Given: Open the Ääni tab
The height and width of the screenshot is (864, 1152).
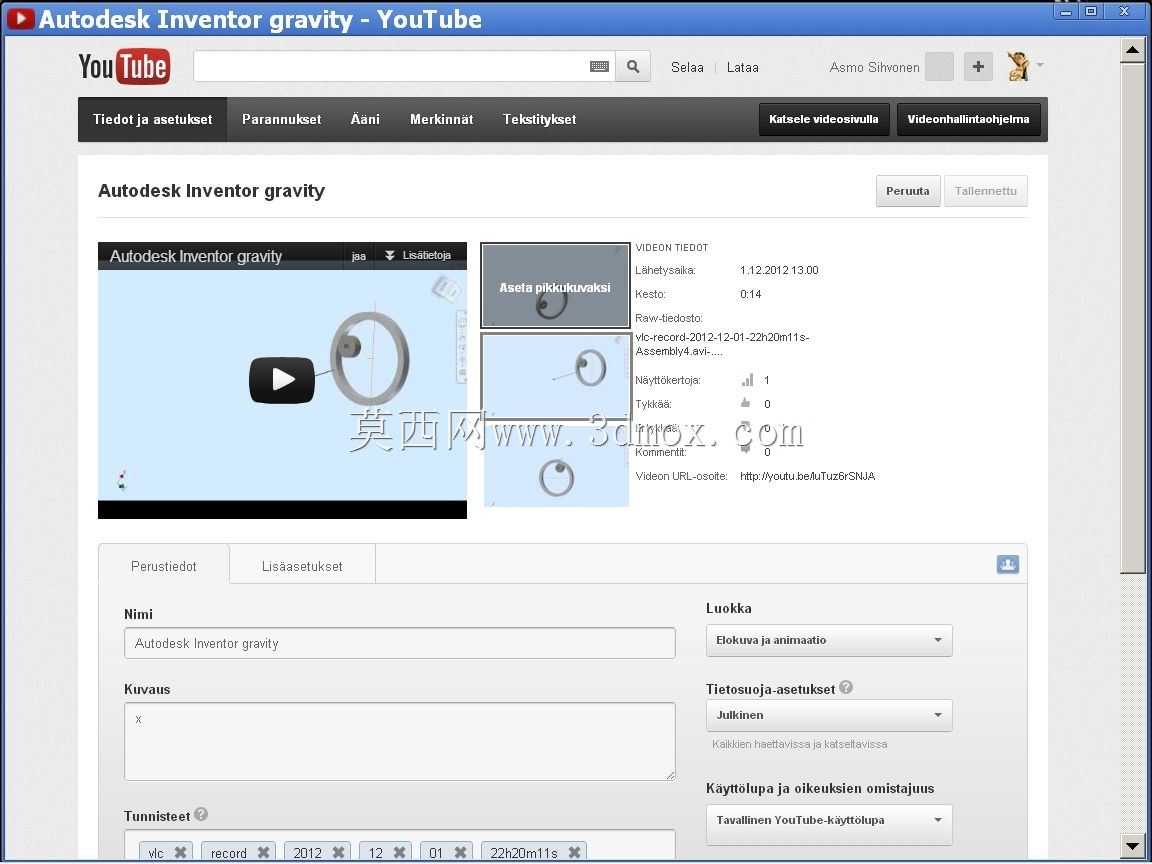Looking at the screenshot, I should click(x=365, y=119).
